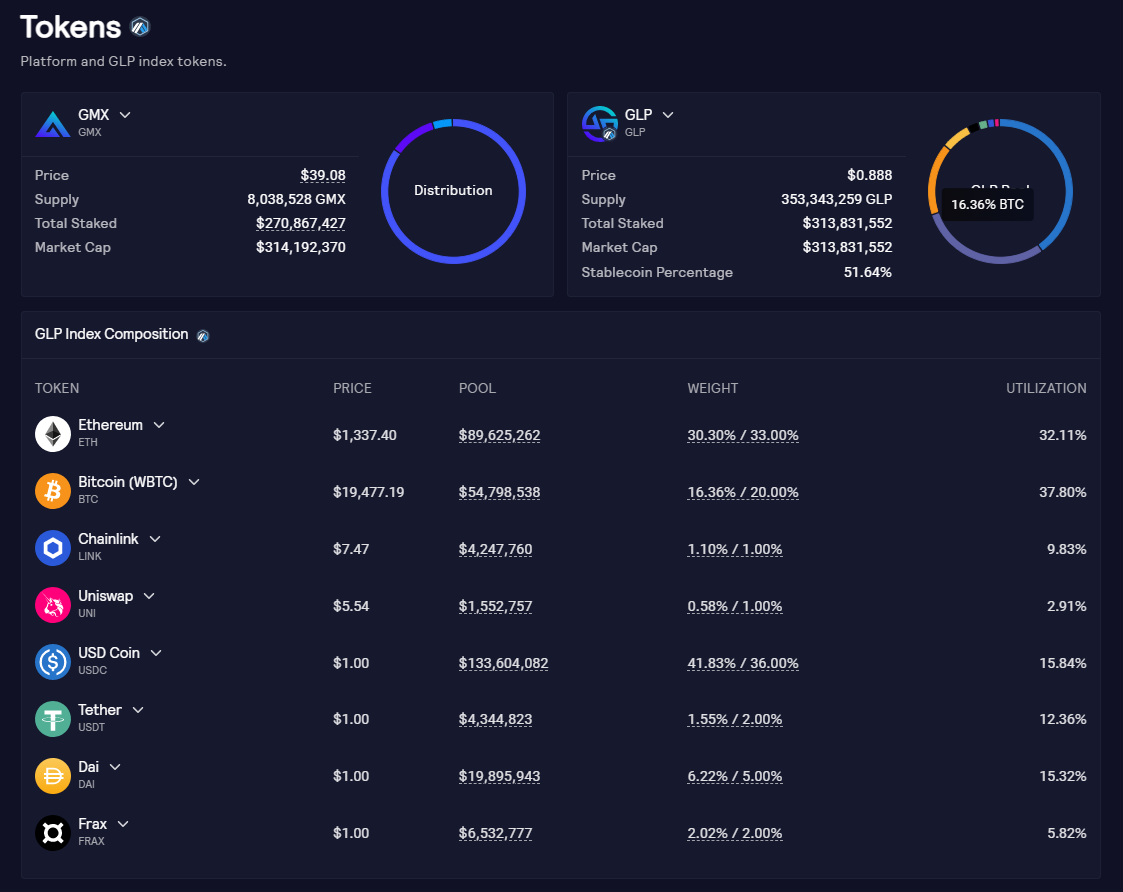Click the Dai coin icon
This screenshot has width=1123, height=892.
tap(53, 776)
